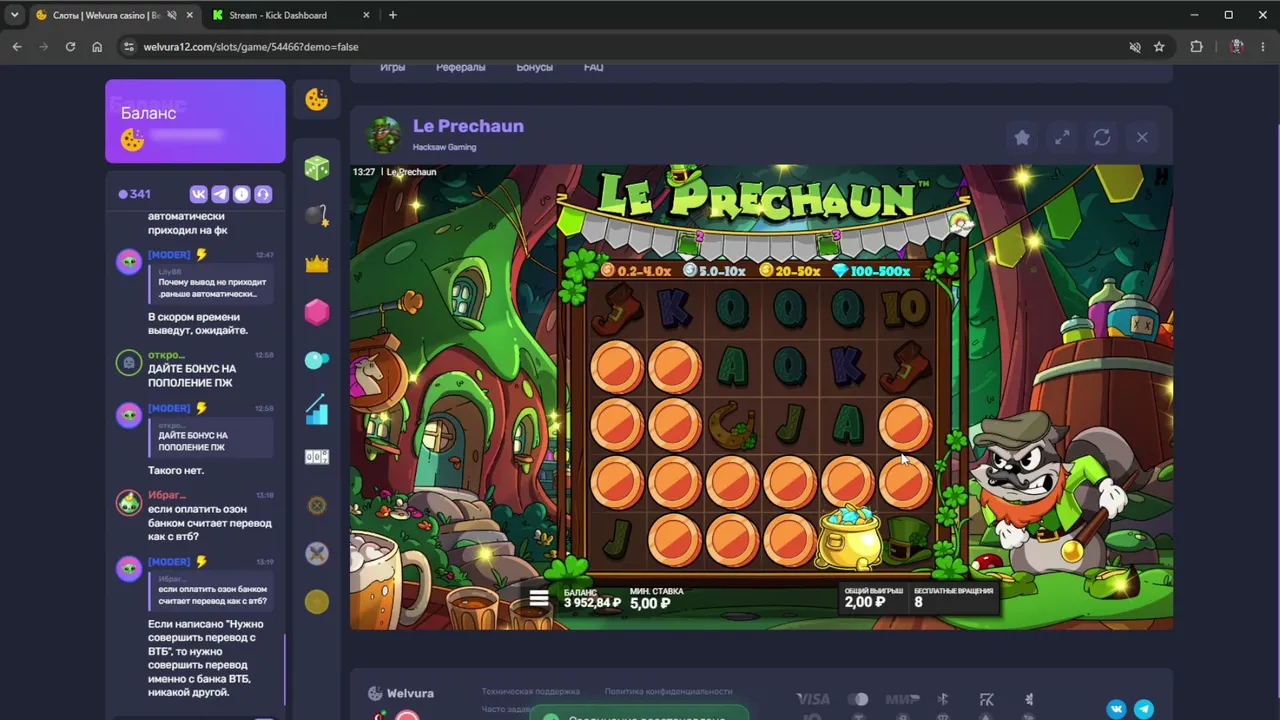
Task: Close the Le Prechaun game panel
Action: tap(1142, 137)
